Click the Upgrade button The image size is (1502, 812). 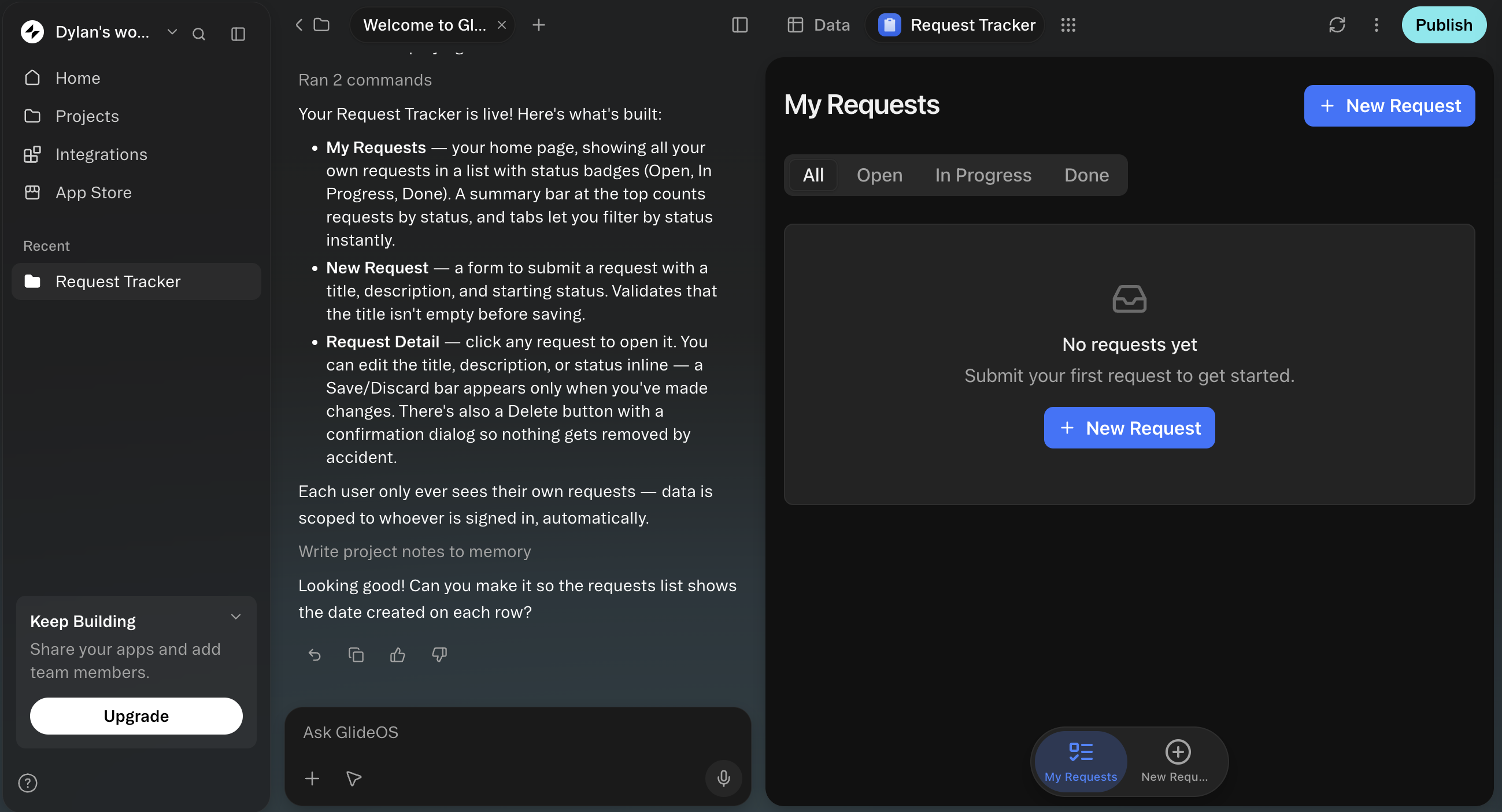[x=136, y=716]
